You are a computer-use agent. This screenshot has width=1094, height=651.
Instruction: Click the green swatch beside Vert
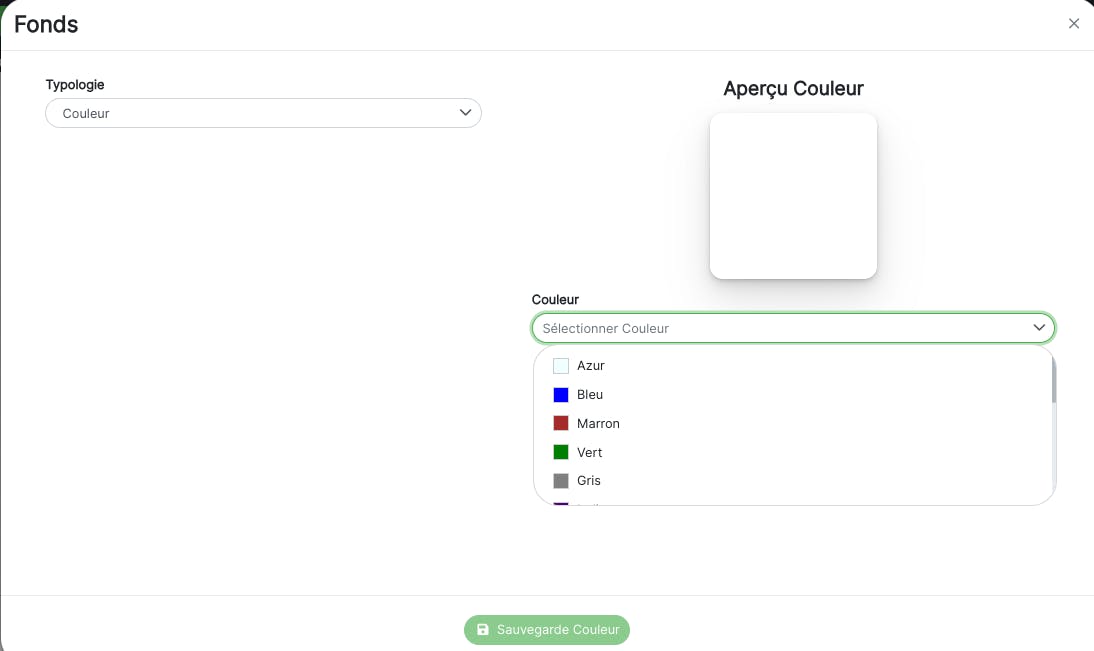point(561,453)
